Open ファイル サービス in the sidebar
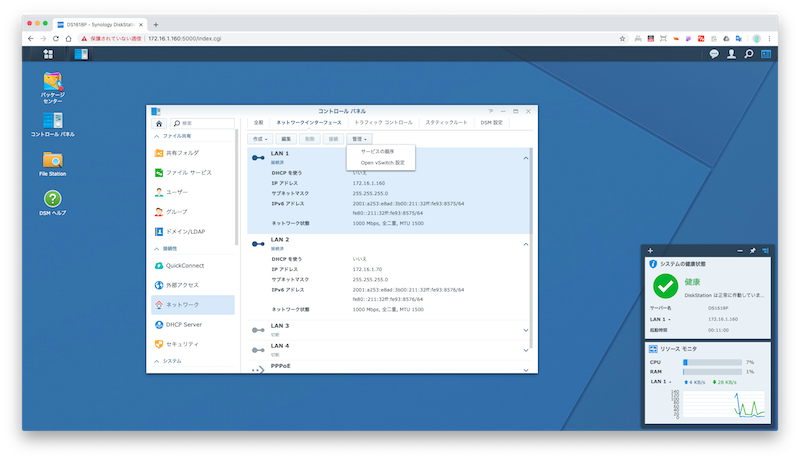 pos(193,173)
